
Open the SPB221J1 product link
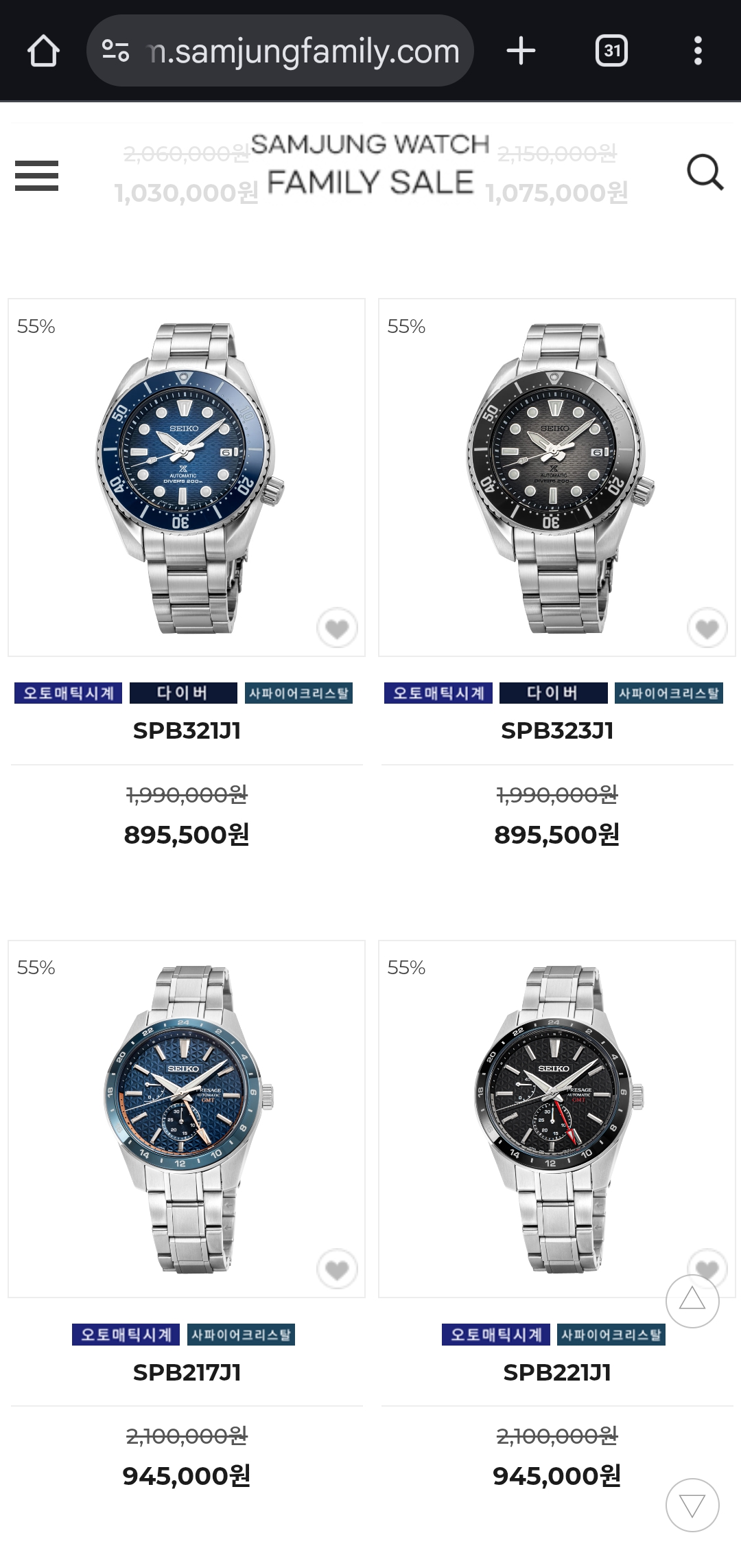click(x=557, y=1372)
